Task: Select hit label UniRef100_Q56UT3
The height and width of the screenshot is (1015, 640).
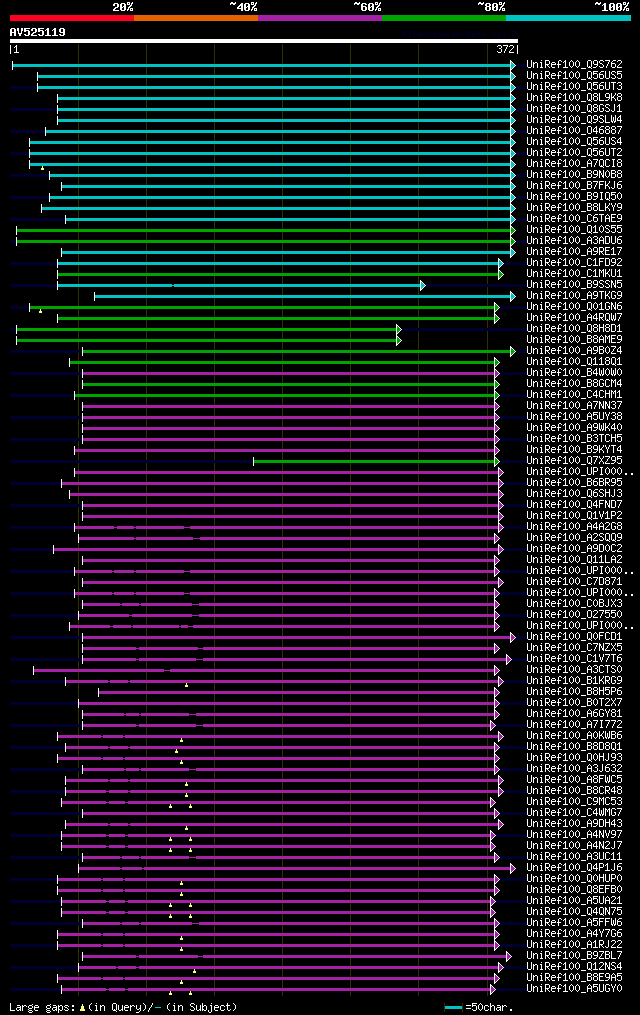Action: click(x=575, y=87)
